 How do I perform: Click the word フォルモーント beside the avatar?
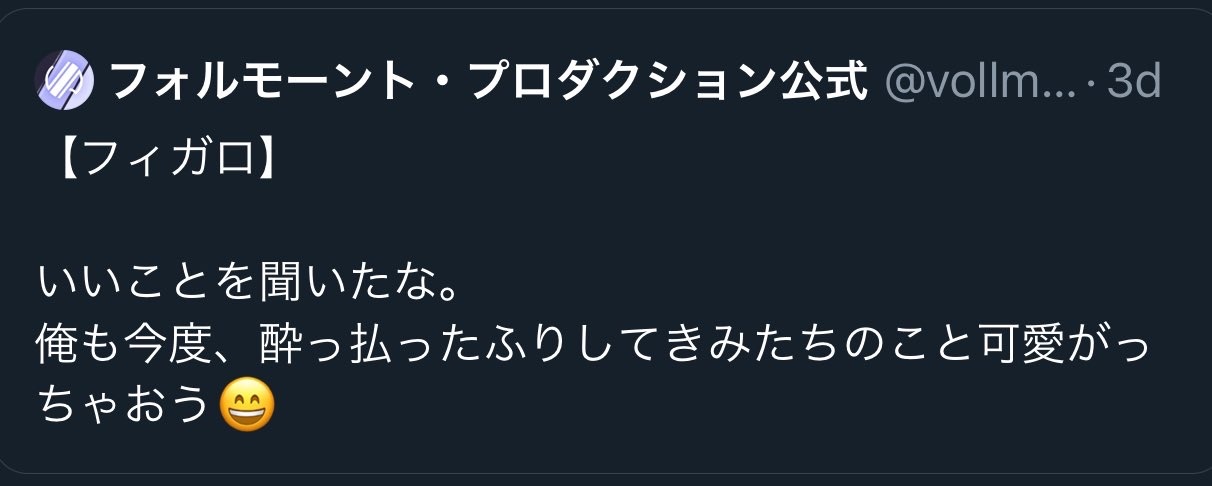click(262, 82)
